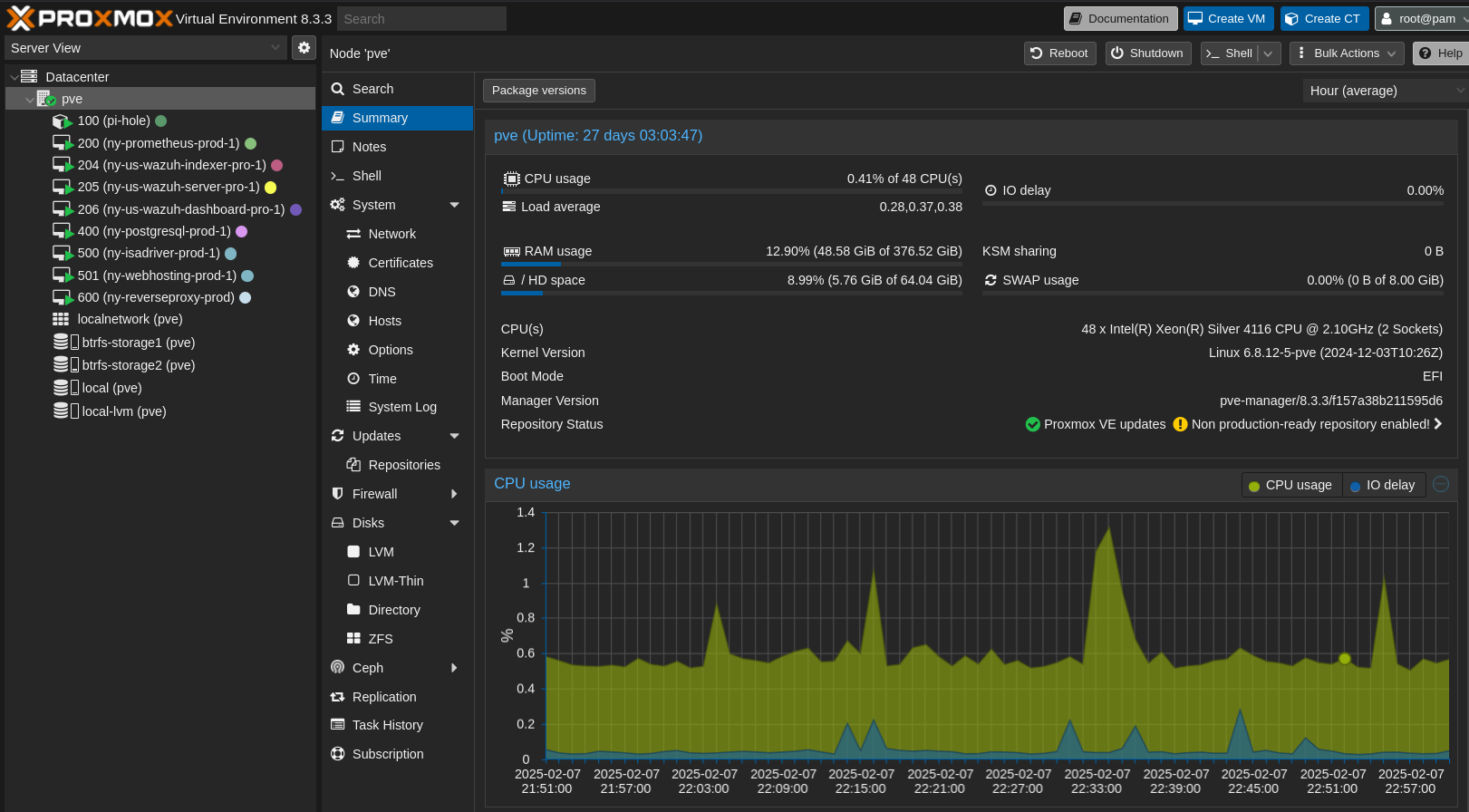Click the 100 (pi-hole) container icon
The width and height of the screenshot is (1469, 812).
coord(63,121)
